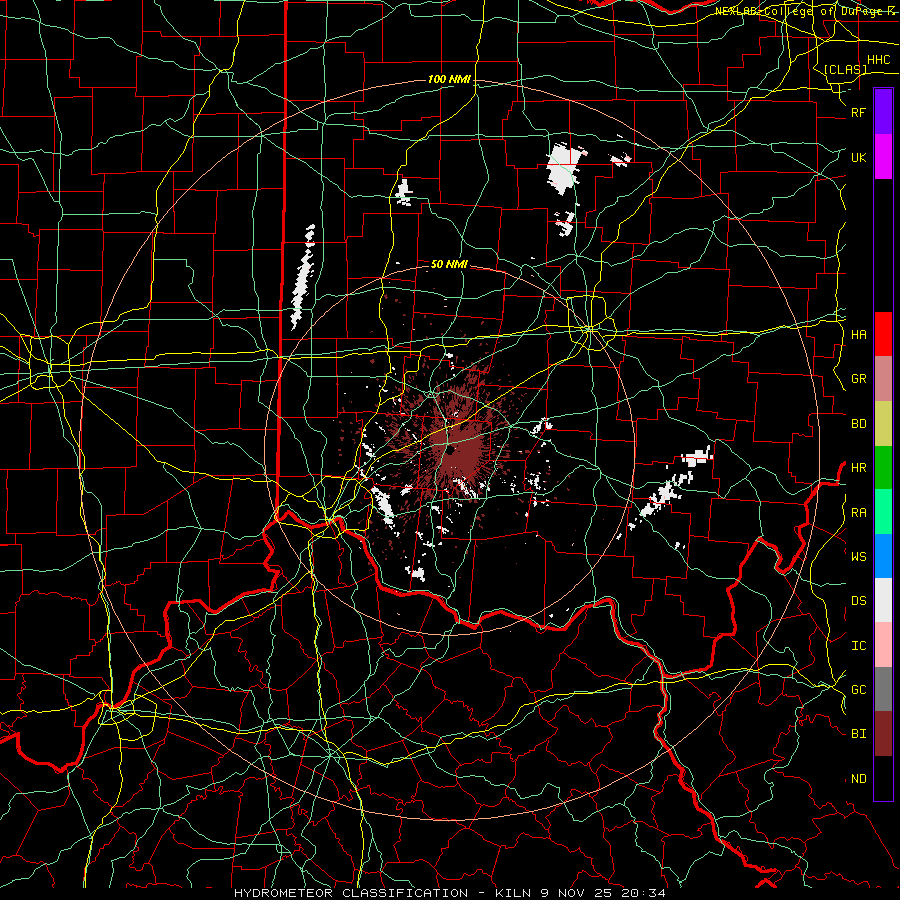
Task: Click the GC legend label
Action: 858,690
